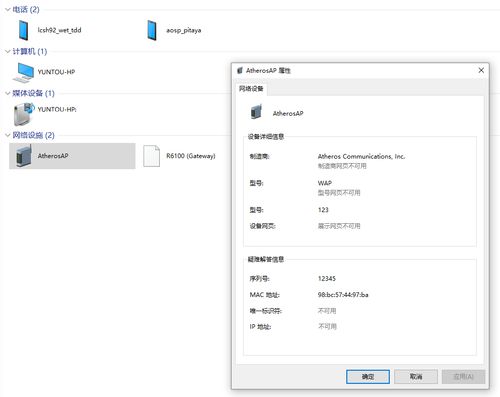Click the small dialog title bar icon
Image resolution: width=500 pixels, height=397 pixels.
pos(239,70)
